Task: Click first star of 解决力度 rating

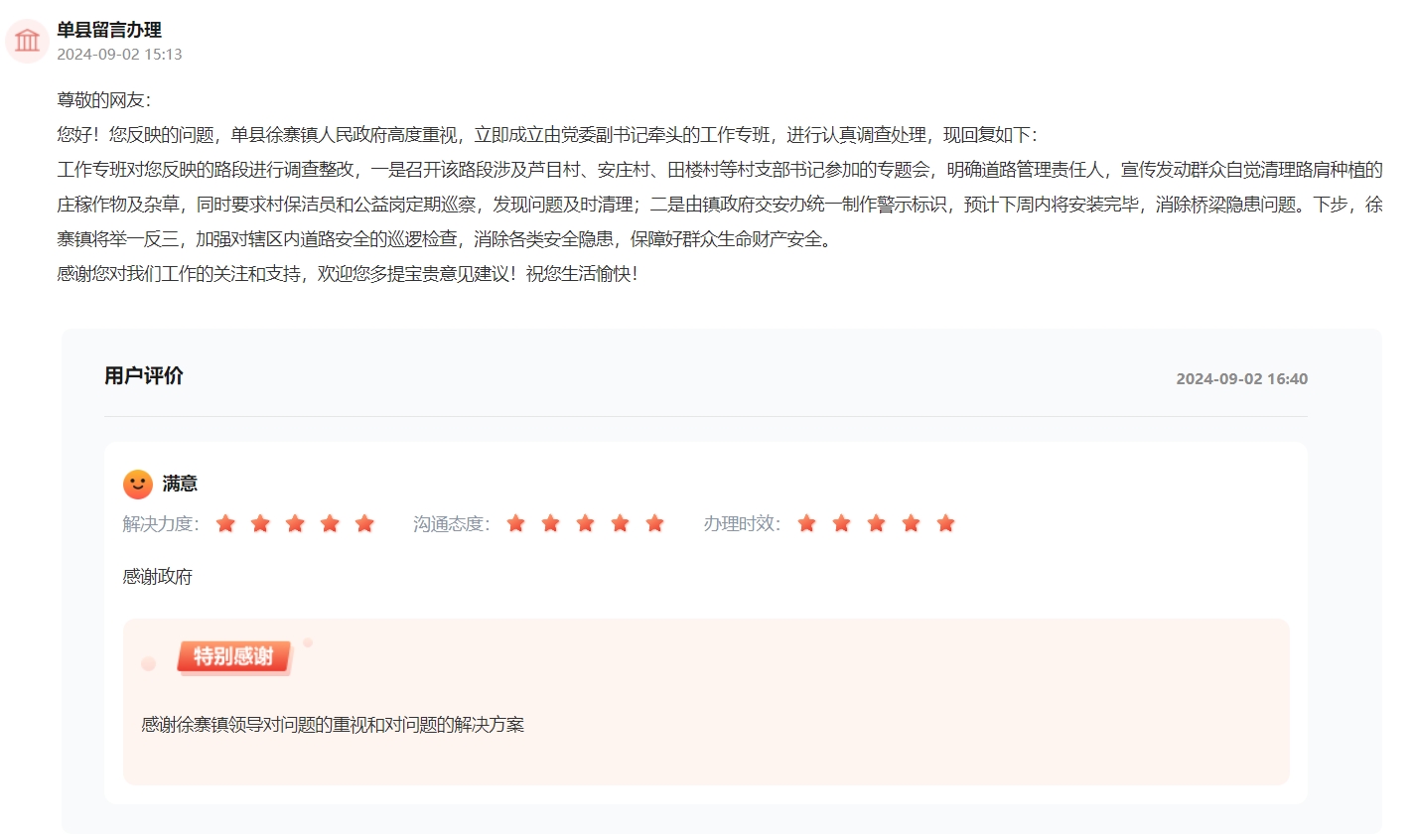Action: point(225,523)
